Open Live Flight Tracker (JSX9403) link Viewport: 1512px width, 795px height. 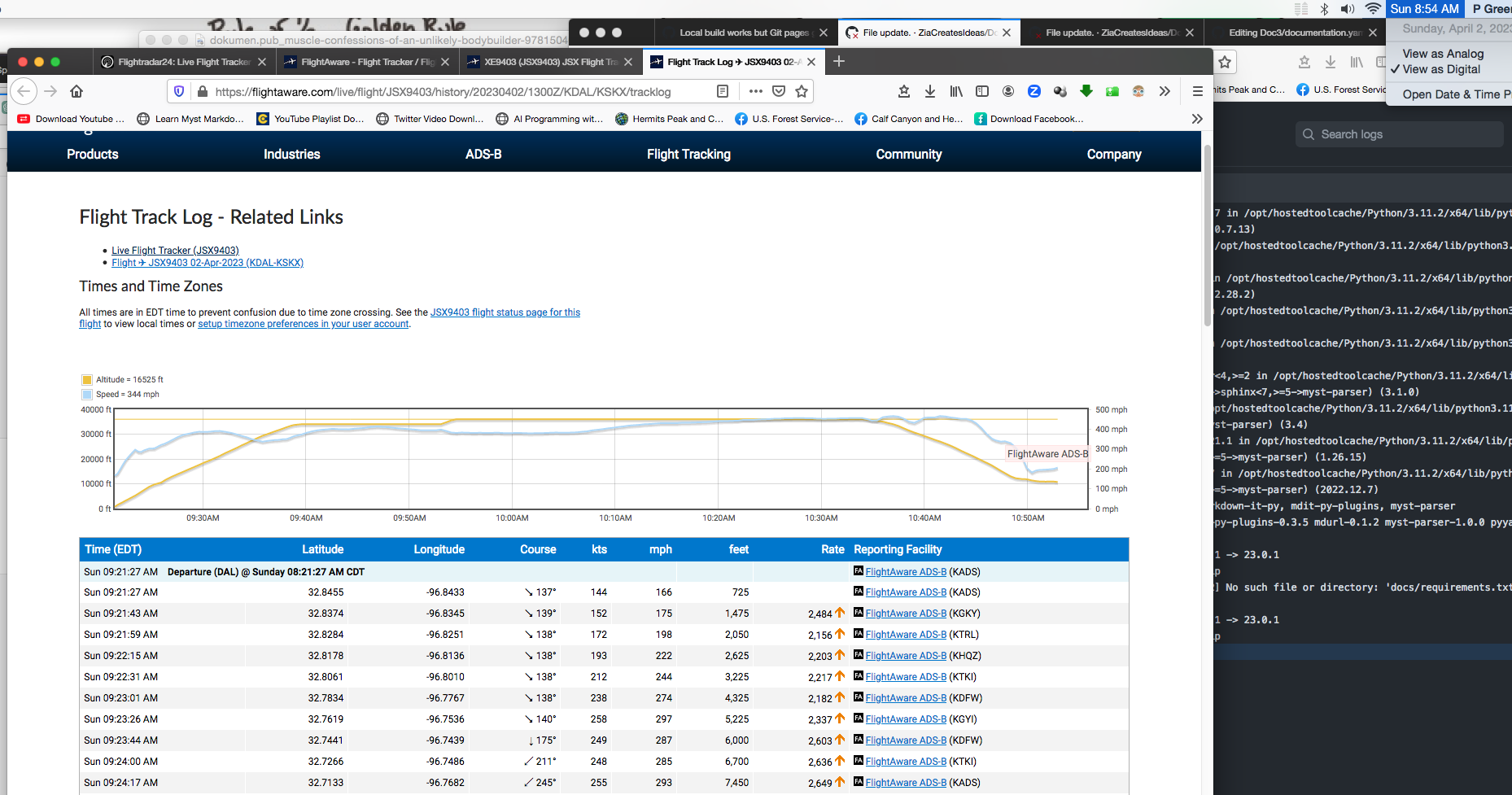click(x=175, y=251)
